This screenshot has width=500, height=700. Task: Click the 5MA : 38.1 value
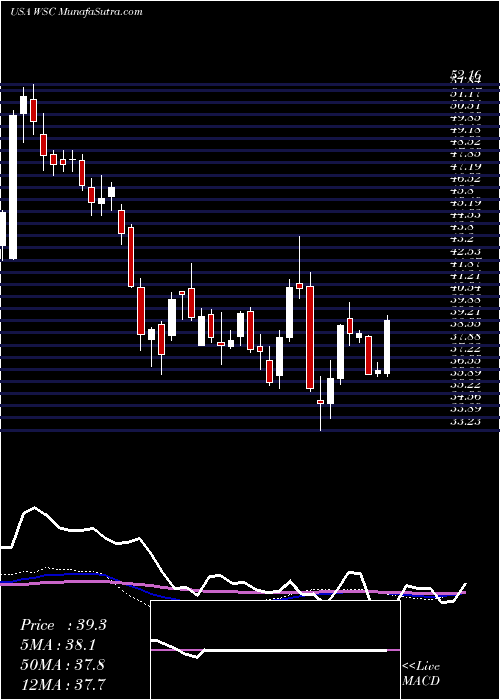click(60, 645)
